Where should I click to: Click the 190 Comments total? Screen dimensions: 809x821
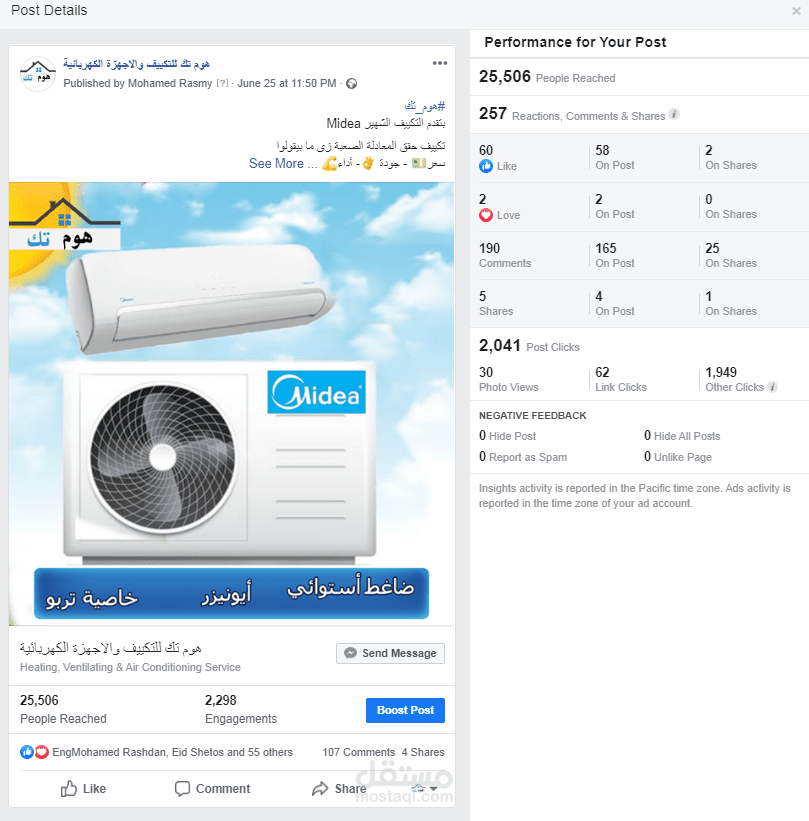point(505,255)
